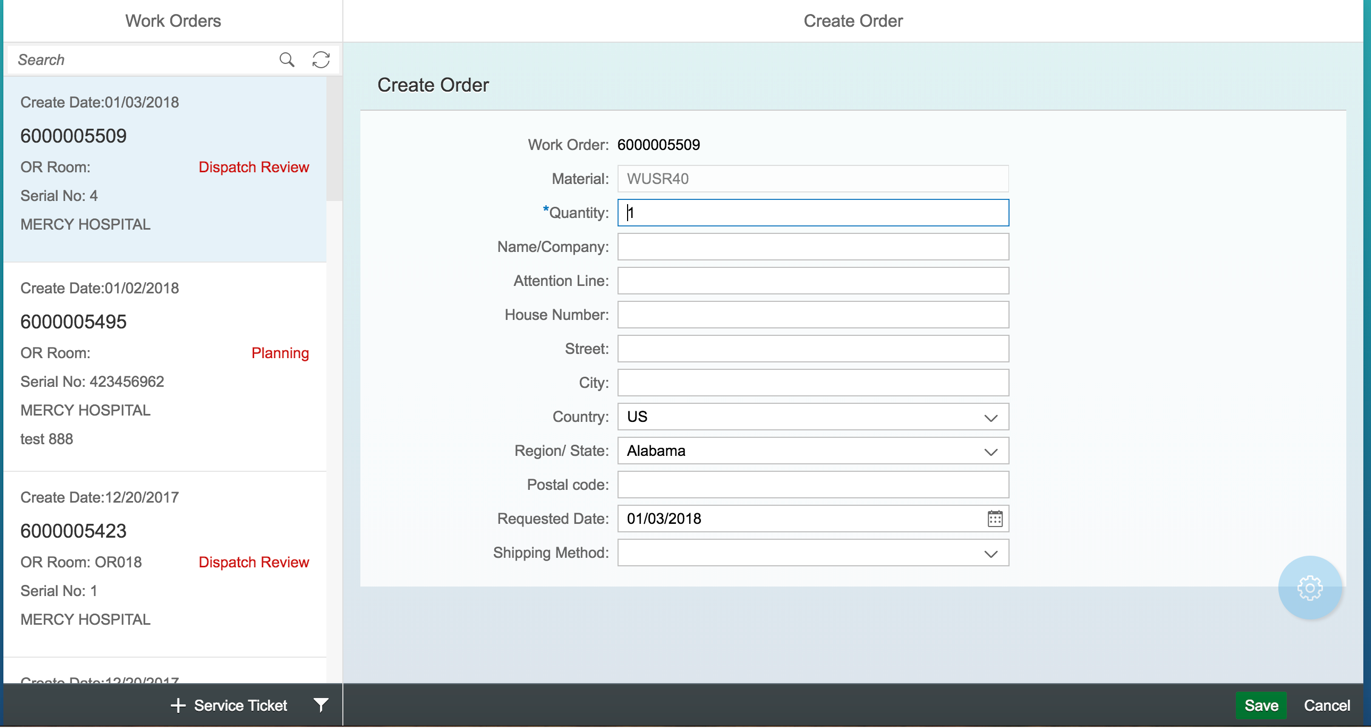This screenshot has width=1371, height=728.
Task: Expand the Region/State dropdown
Action: tap(991, 451)
